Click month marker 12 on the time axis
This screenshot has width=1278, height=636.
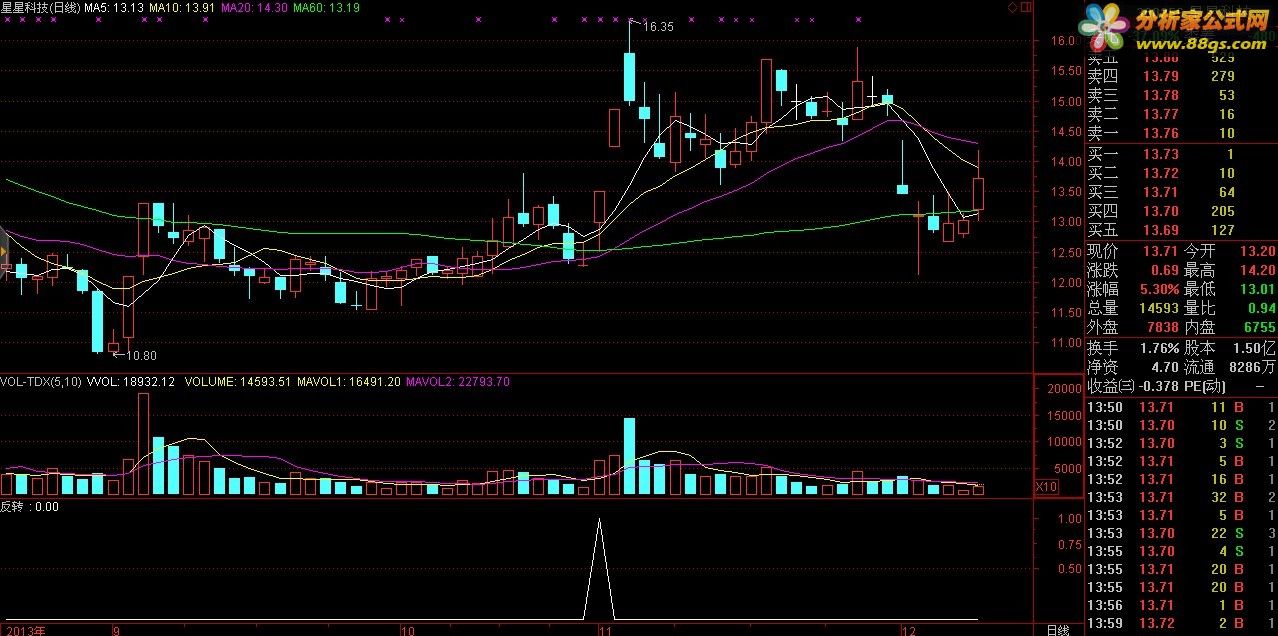tap(908, 630)
